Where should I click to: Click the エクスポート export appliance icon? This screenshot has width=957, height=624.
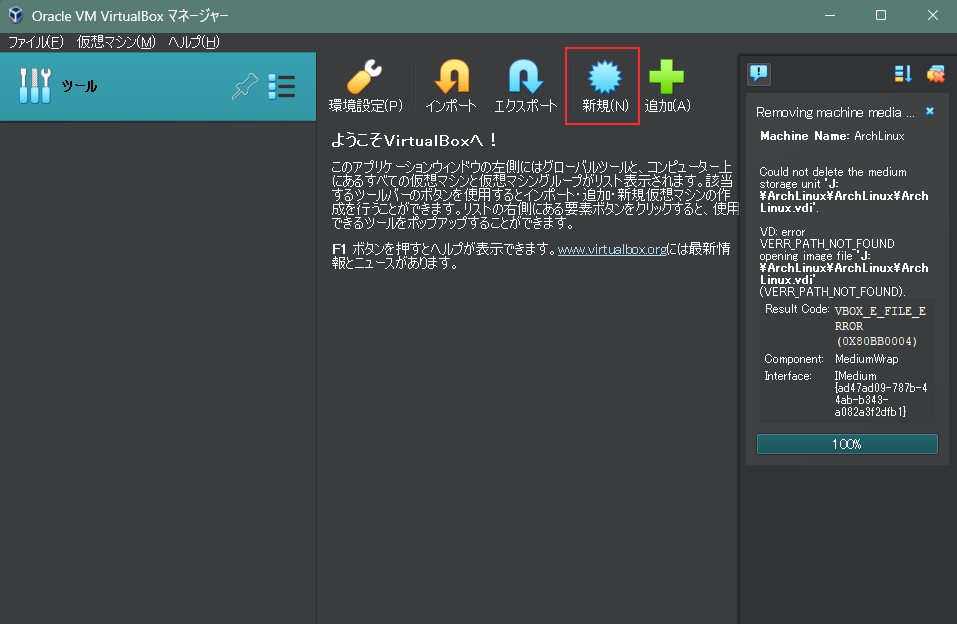[525, 86]
